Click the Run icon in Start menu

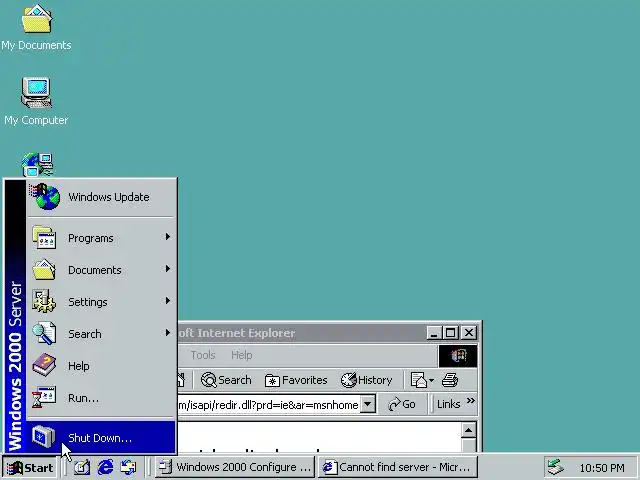click(x=44, y=398)
